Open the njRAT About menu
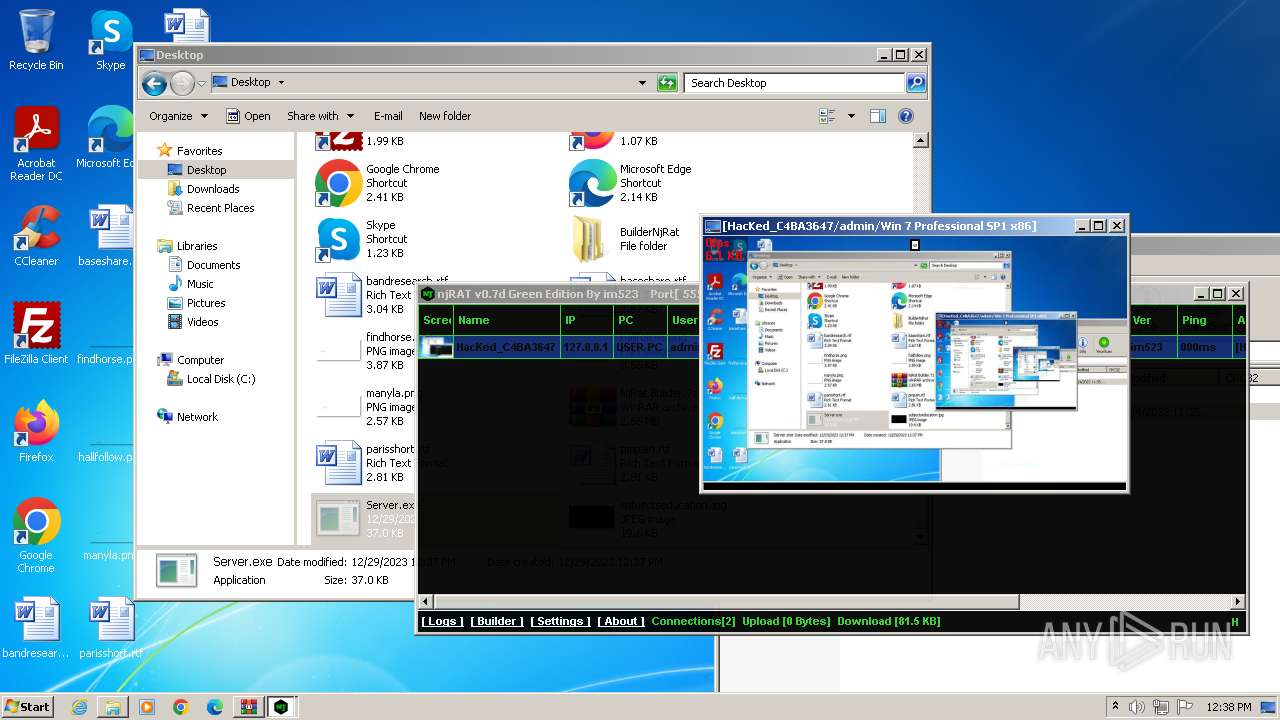The height and width of the screenshot is (720, 1280). [621, 621]
